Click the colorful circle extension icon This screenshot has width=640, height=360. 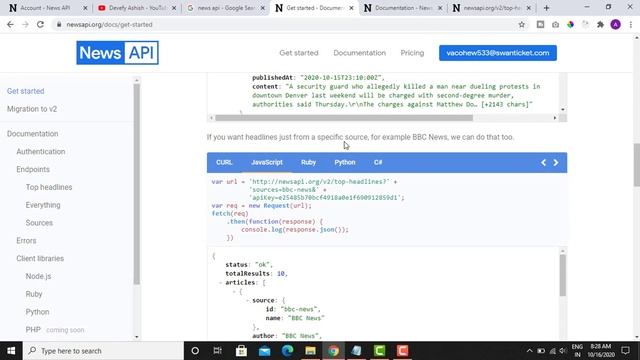pyautogui.click(x=571, y=24)
